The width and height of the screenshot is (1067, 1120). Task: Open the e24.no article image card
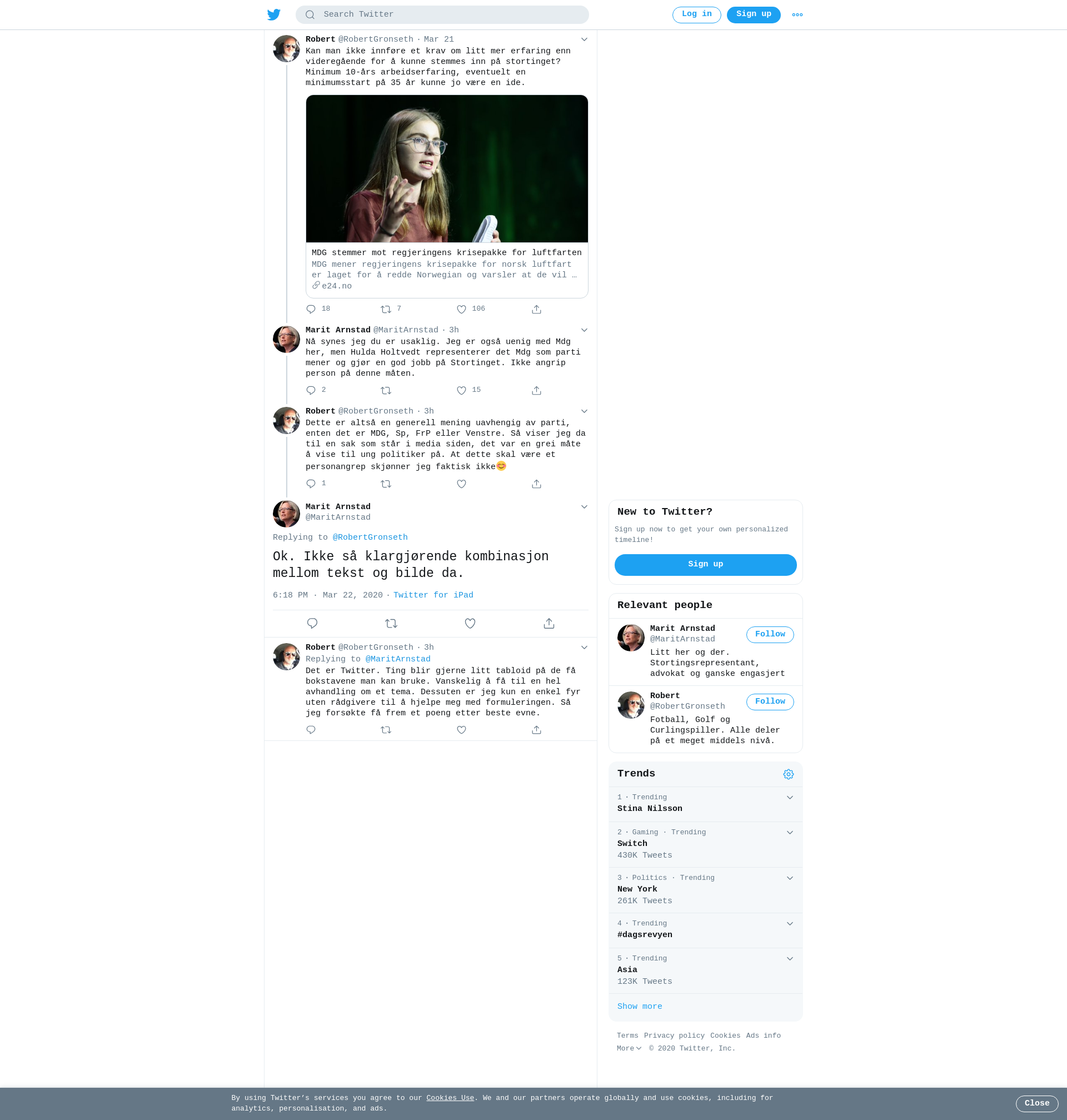(x=446, y=169)
